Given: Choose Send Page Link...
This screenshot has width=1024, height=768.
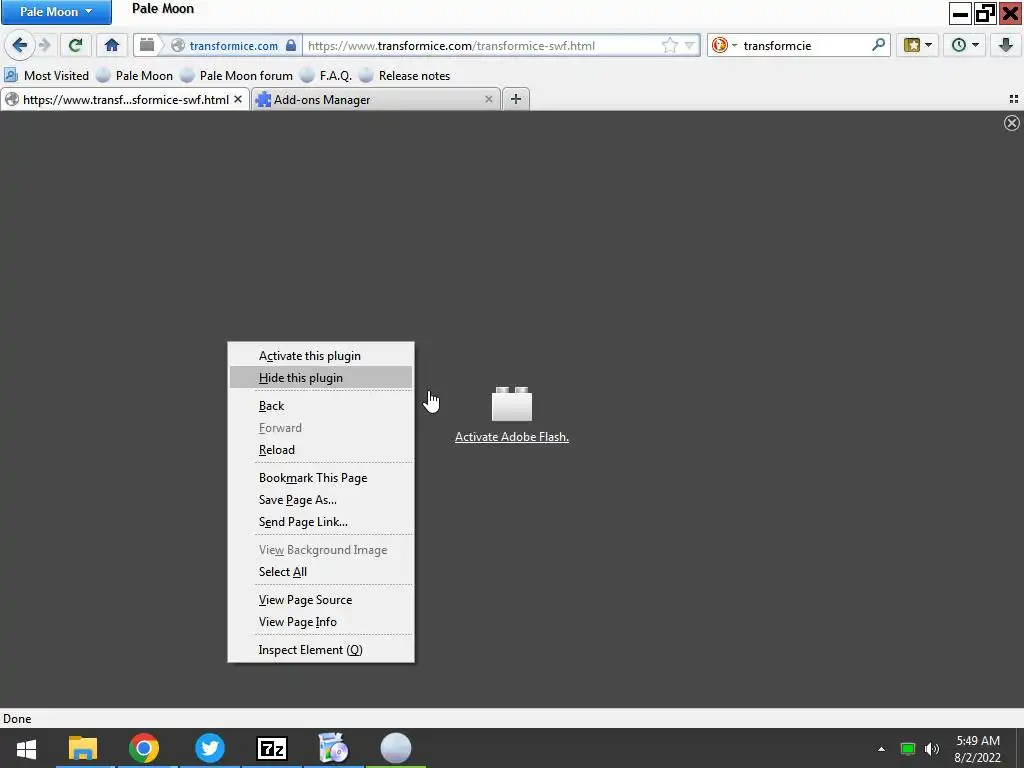Looking at the screenshot, I should (x=321, y=522).
